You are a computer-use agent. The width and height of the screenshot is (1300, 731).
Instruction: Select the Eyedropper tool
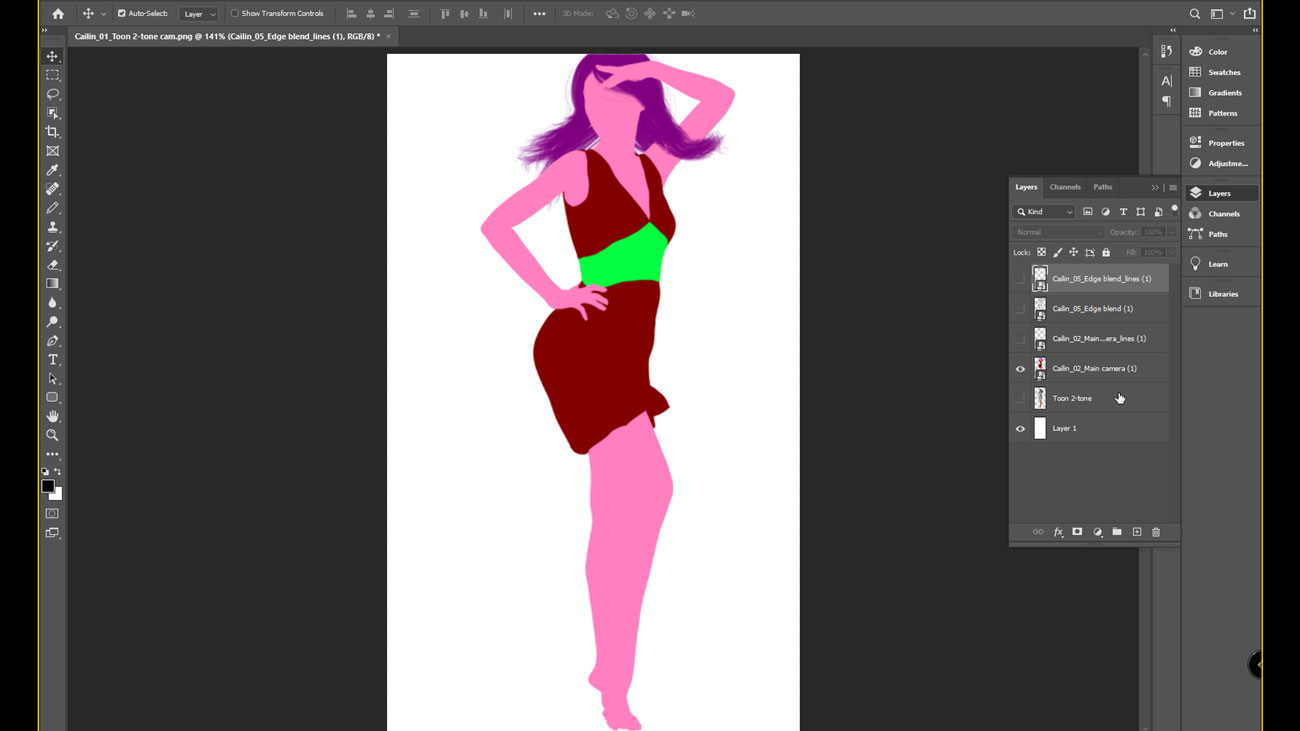[53, 170]
